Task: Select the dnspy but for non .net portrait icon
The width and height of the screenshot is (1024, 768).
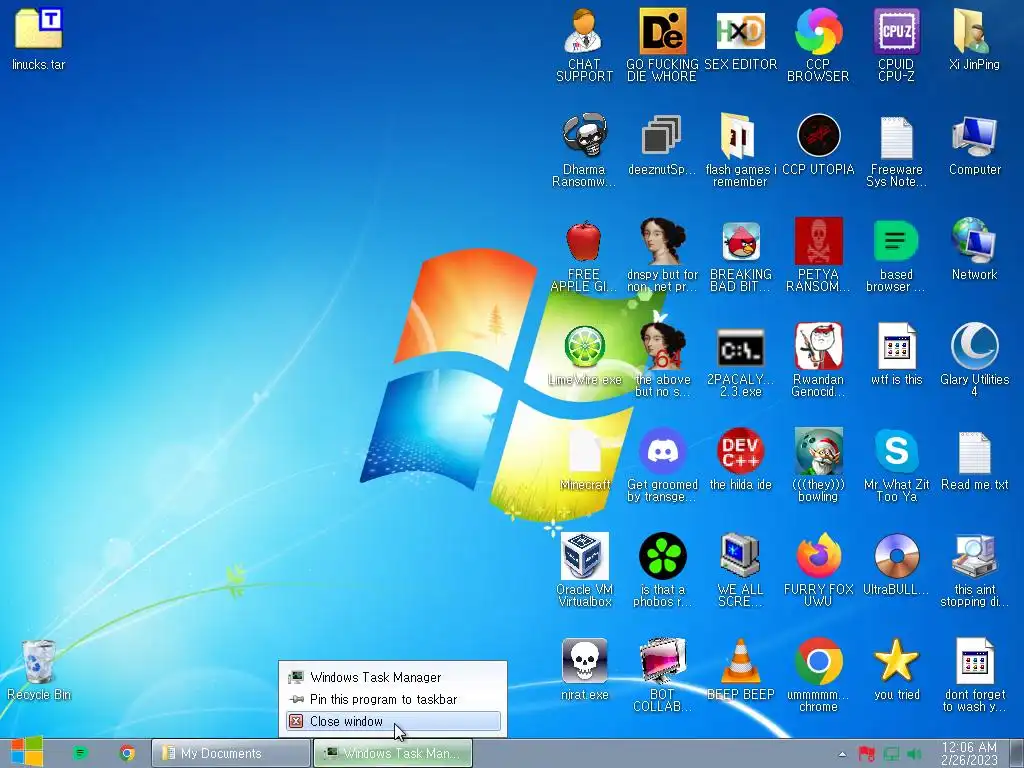Action: [662, 241]
